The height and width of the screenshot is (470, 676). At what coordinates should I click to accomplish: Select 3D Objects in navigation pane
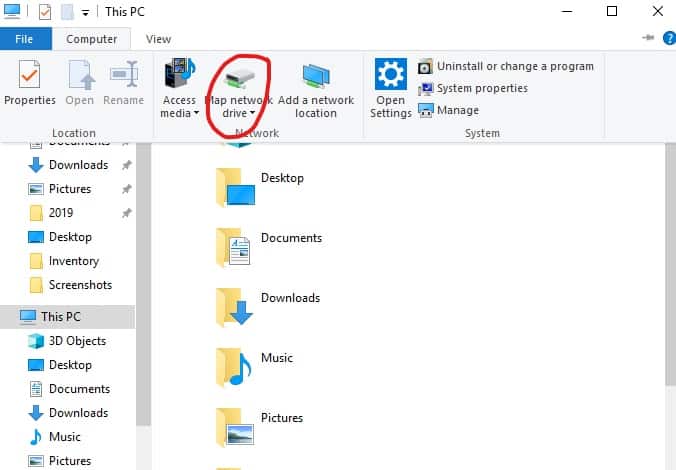[67, 341]
